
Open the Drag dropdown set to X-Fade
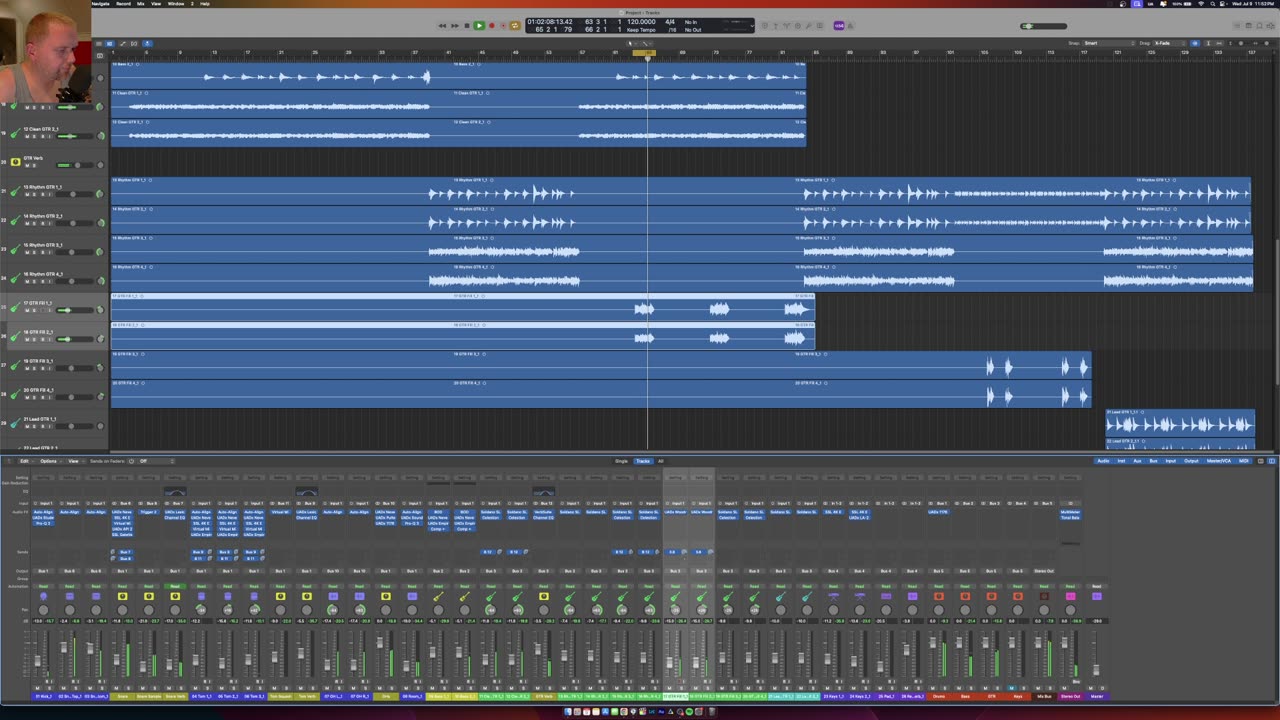1168,43
